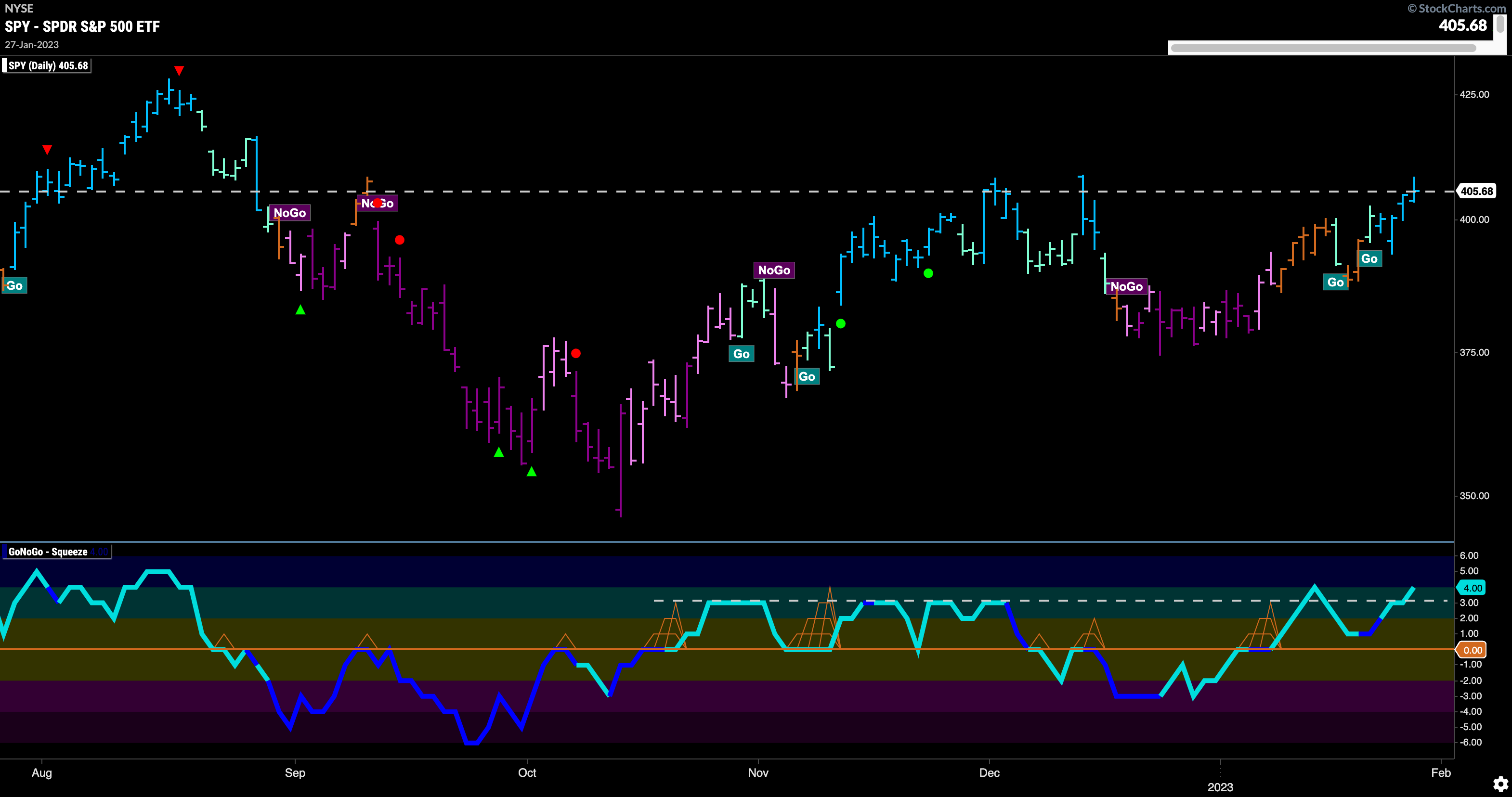Viewport: 1512px width, 797px height.
Task: Click the Go label in early August
Action: (14, 285)
